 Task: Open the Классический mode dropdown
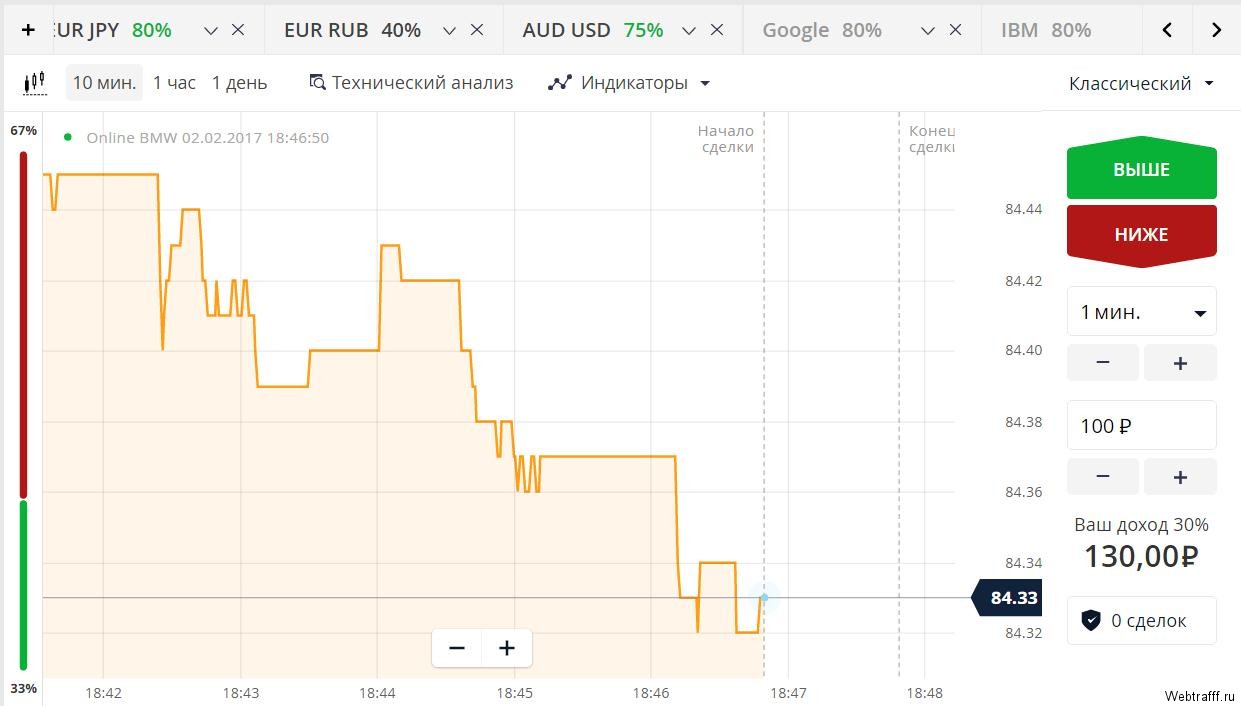pyautogui.click(x=1141, y=83)
